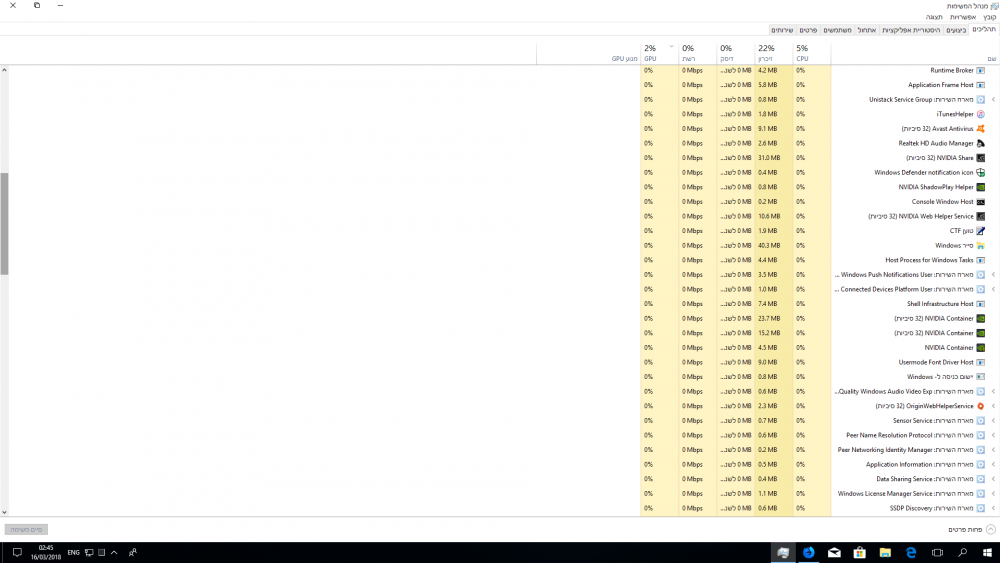
Task: Click the taskbar clock showing 02:45
Action: pos(46,552)
